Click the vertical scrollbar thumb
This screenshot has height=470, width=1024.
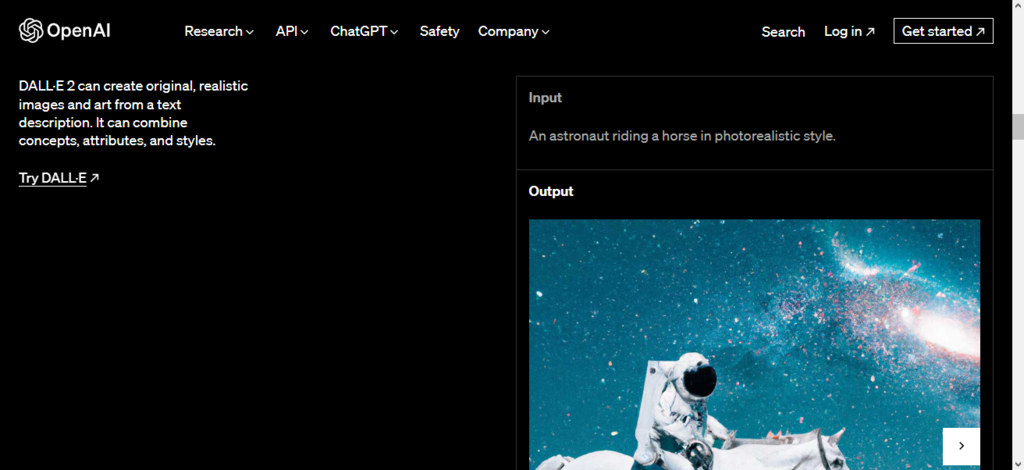pos(1016,127)
